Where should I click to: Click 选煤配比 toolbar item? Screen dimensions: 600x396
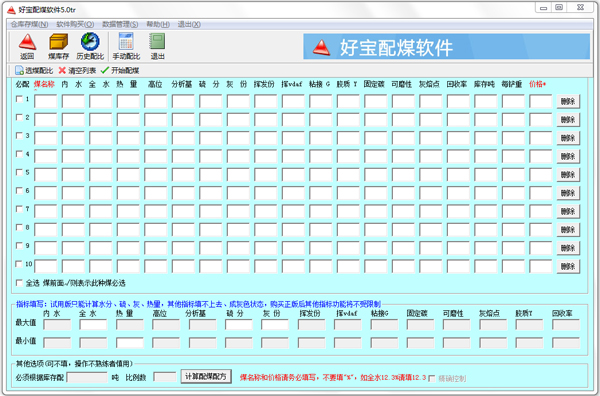pos(34,70)
